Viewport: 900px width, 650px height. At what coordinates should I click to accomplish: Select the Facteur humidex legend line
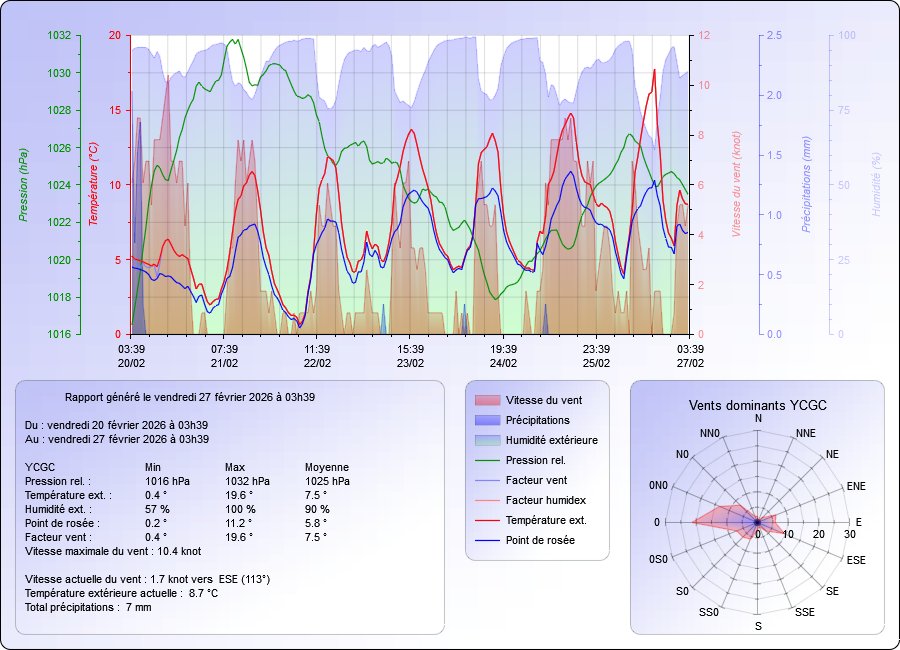[x=485, y=500]
